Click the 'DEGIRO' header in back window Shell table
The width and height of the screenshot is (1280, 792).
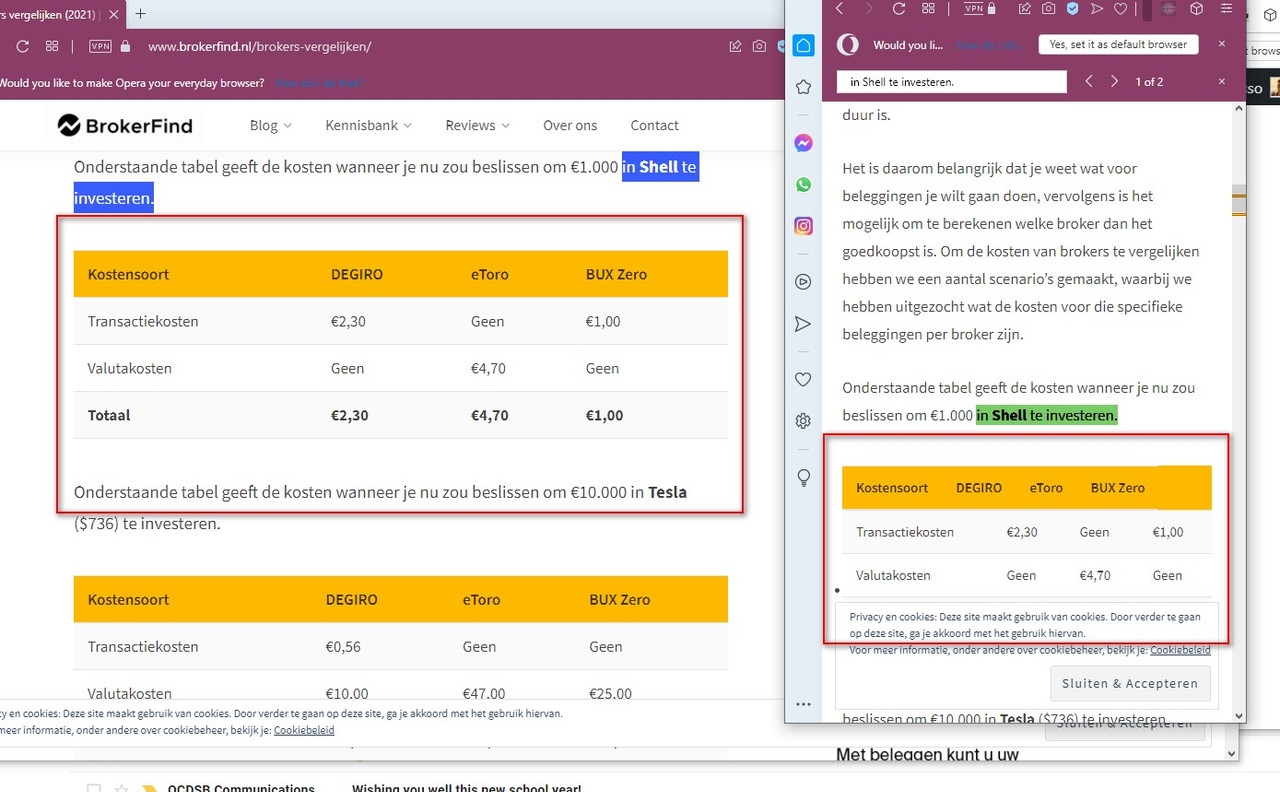(x=357, y=274)
